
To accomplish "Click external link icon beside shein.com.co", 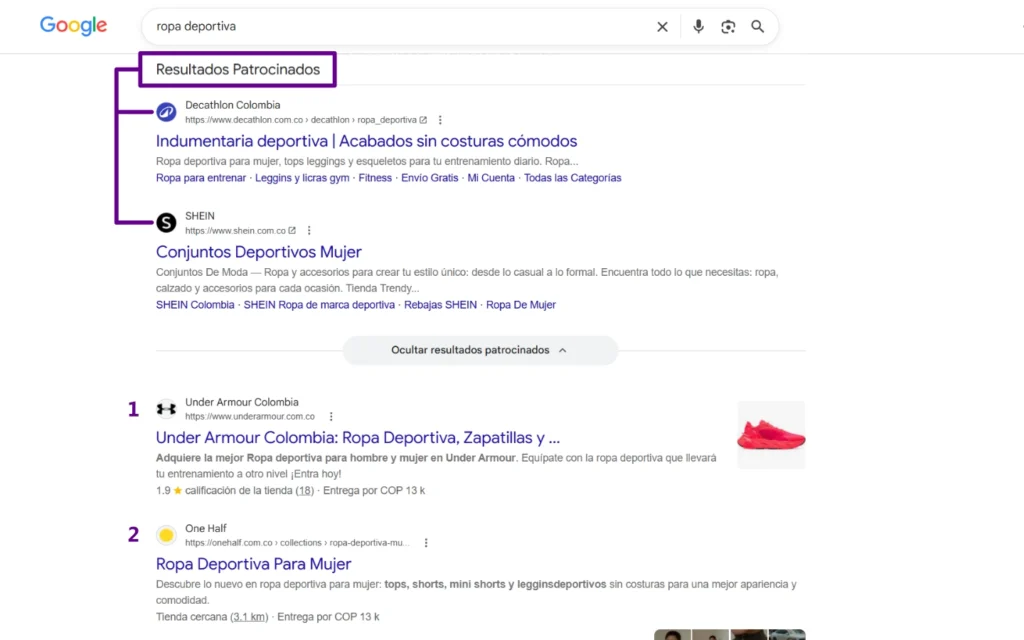I will 292,231.
